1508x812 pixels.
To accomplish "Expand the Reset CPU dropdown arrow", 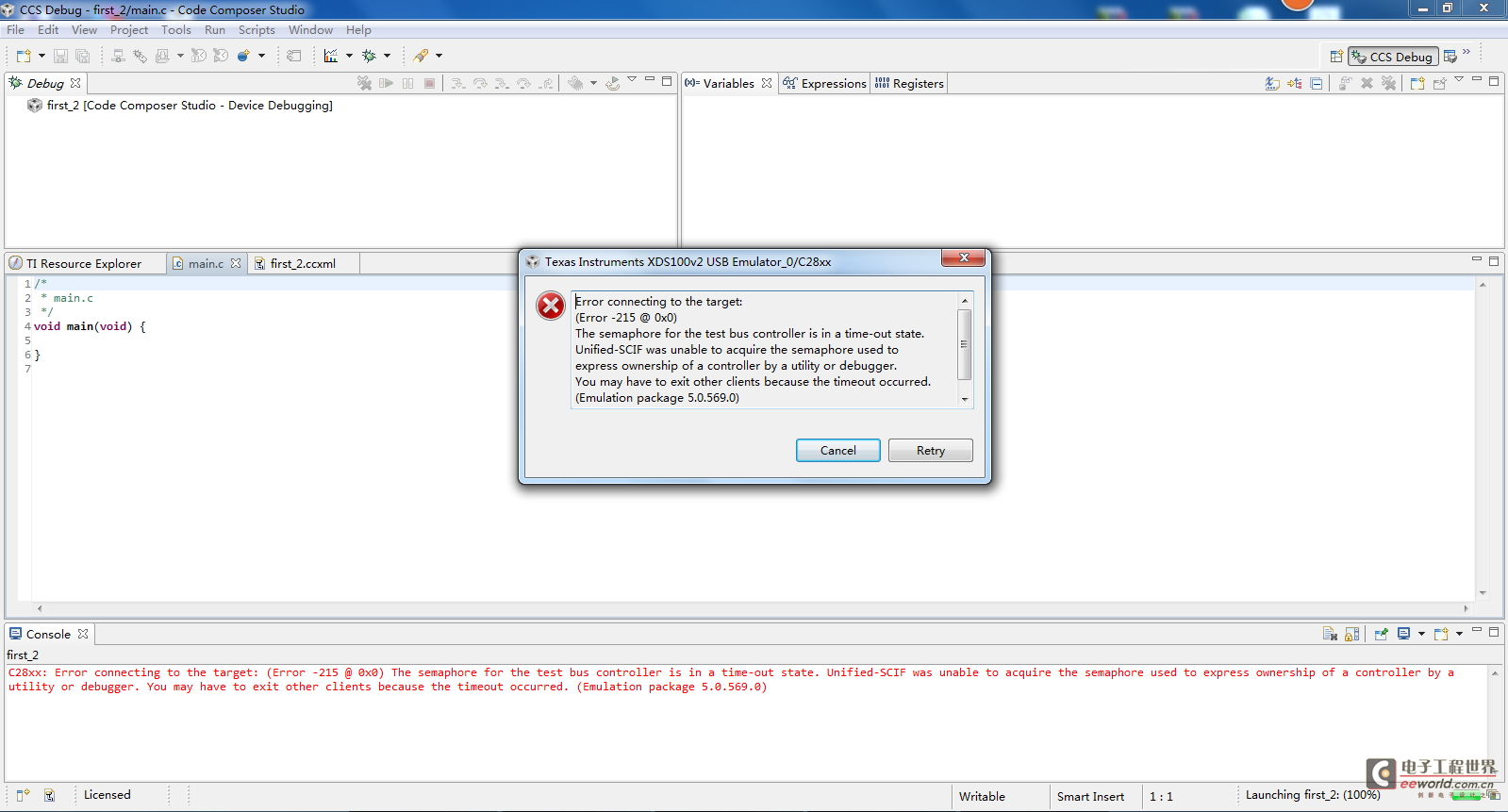I will 593,84.
